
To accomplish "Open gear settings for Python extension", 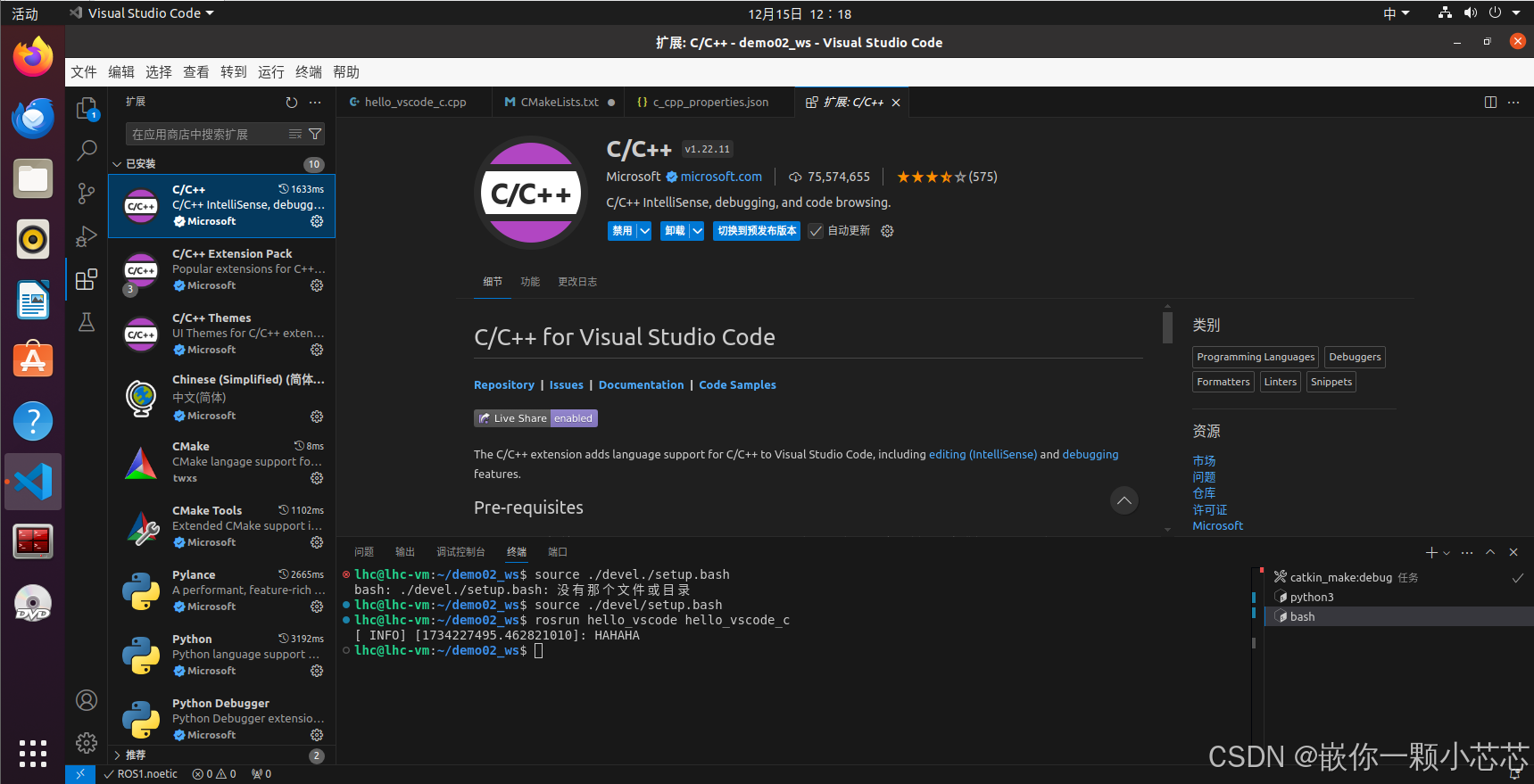I will coord(317,671).
